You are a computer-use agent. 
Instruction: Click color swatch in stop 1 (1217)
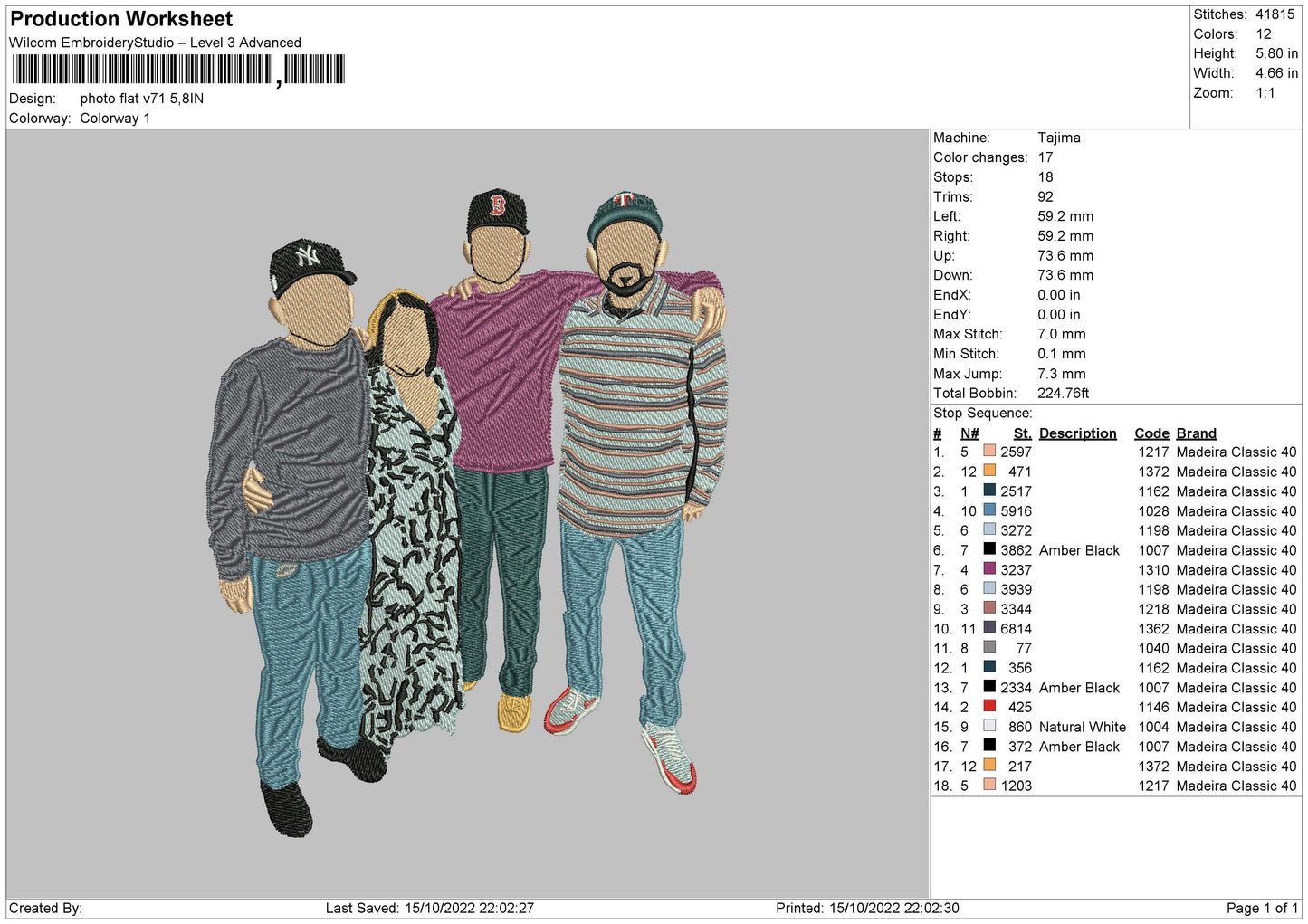click(989, 452)
